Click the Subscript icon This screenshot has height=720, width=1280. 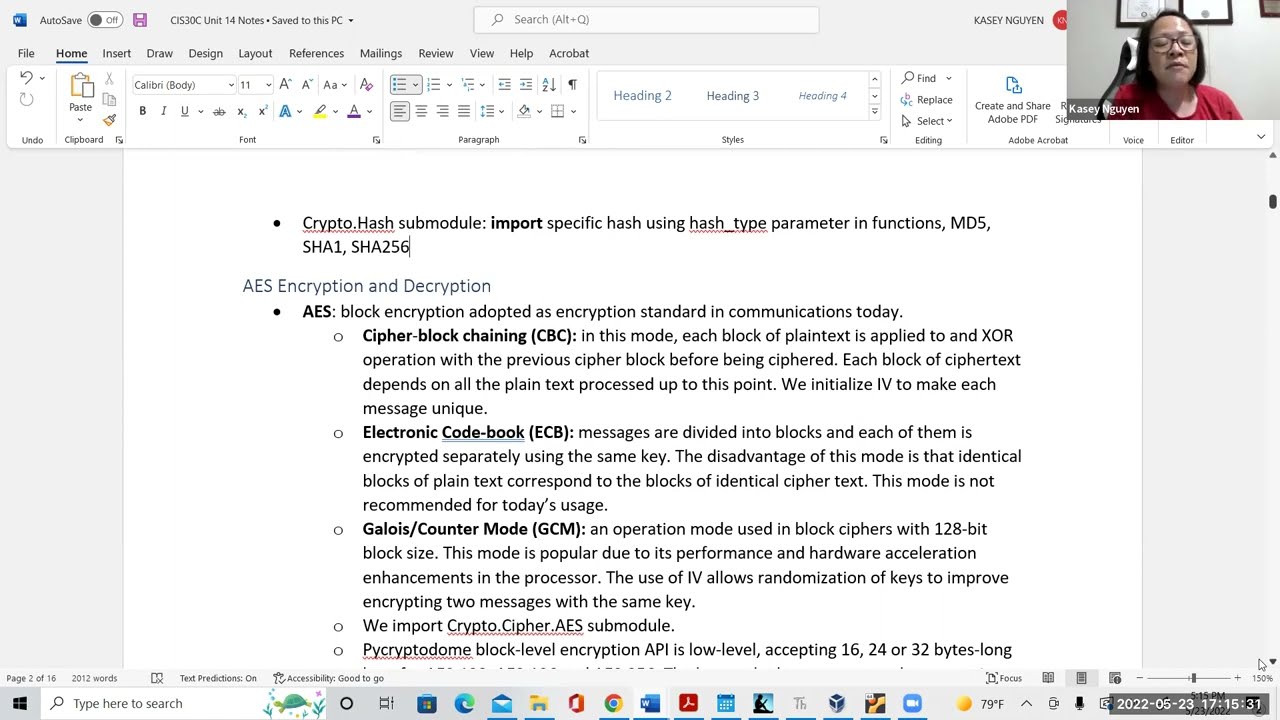[x=241, y=111]
